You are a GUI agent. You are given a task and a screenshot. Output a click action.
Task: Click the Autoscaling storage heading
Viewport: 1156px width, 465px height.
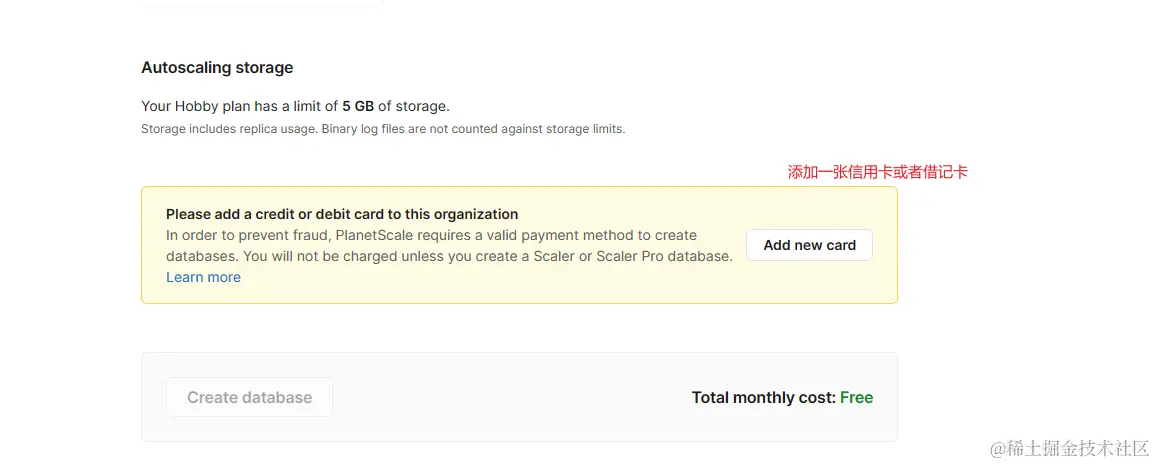[x=217, y=68]
